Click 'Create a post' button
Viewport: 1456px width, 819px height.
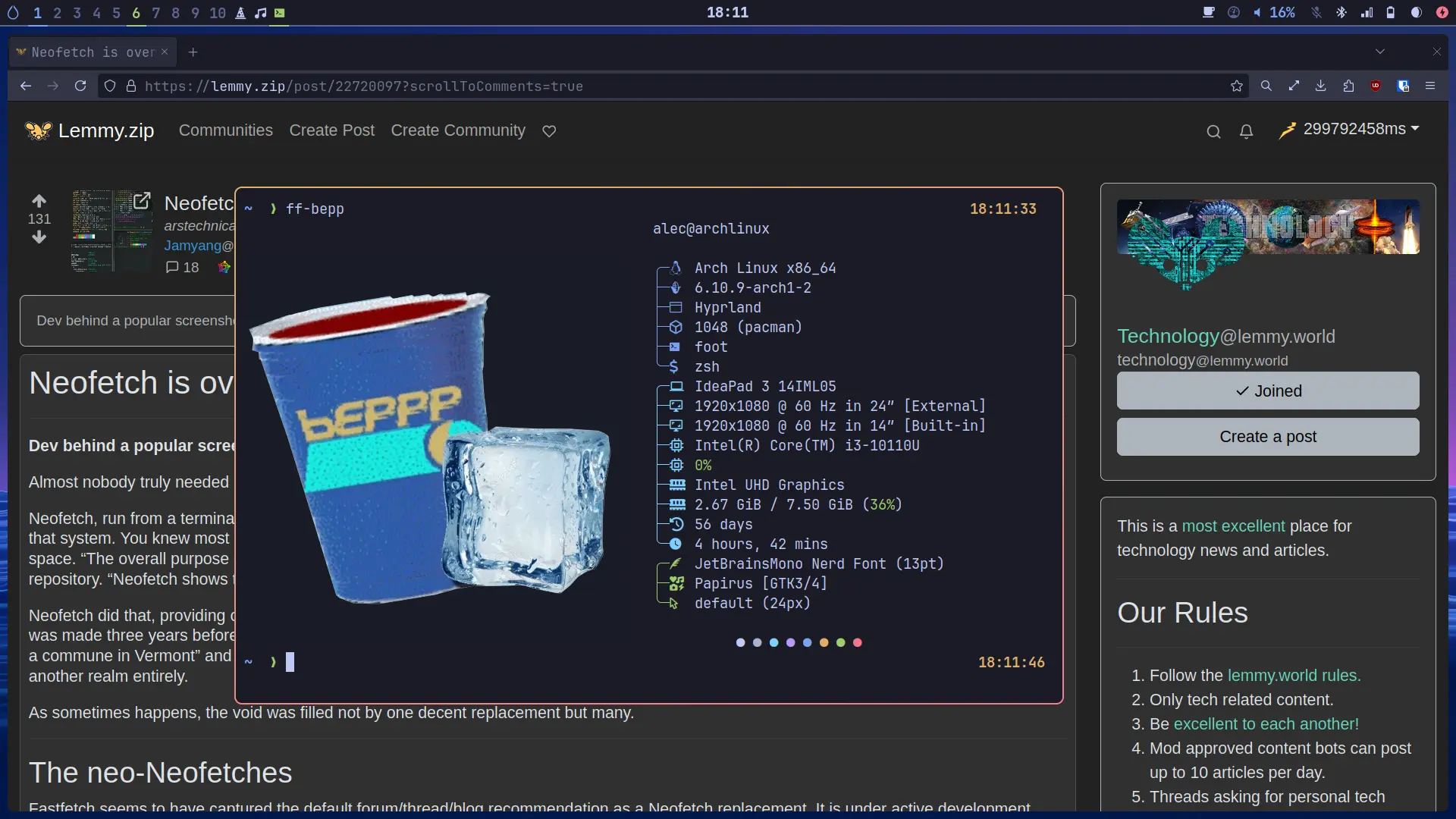click(1267, 437)
